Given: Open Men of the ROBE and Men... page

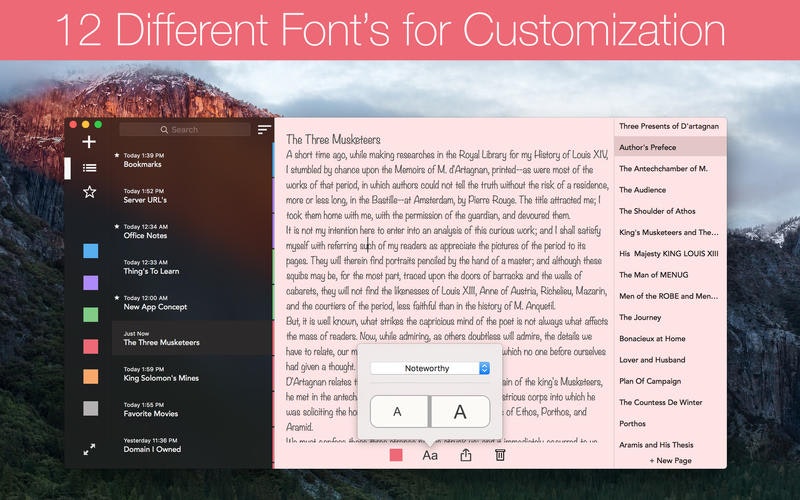Looking at the screenshot, I should [670, 296].
